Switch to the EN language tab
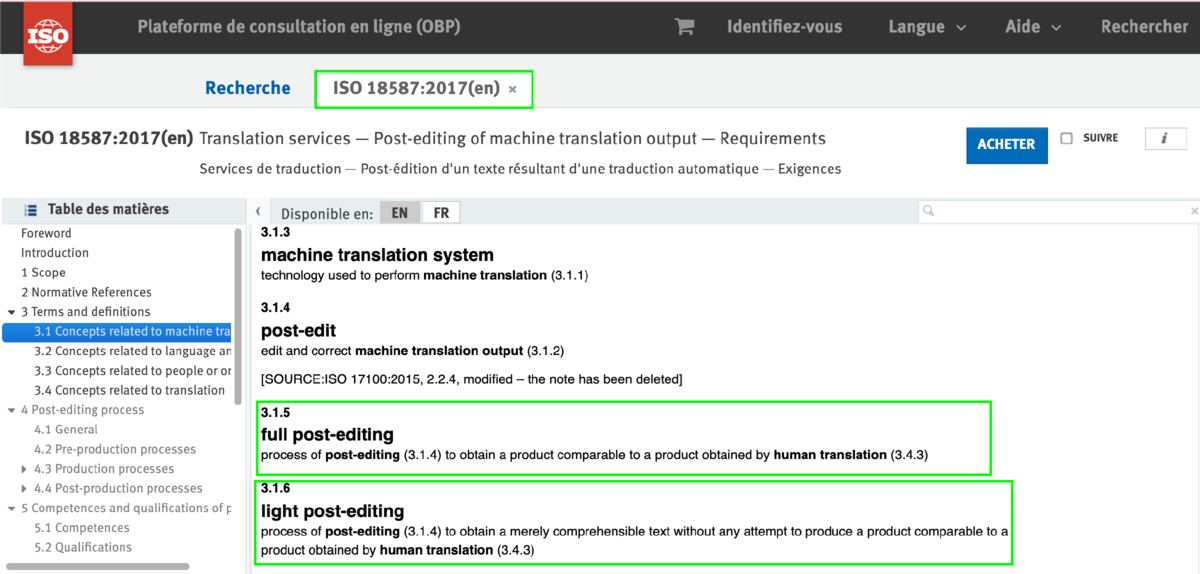The width and height of the screenshot is (1200, 574). [400, 213]
